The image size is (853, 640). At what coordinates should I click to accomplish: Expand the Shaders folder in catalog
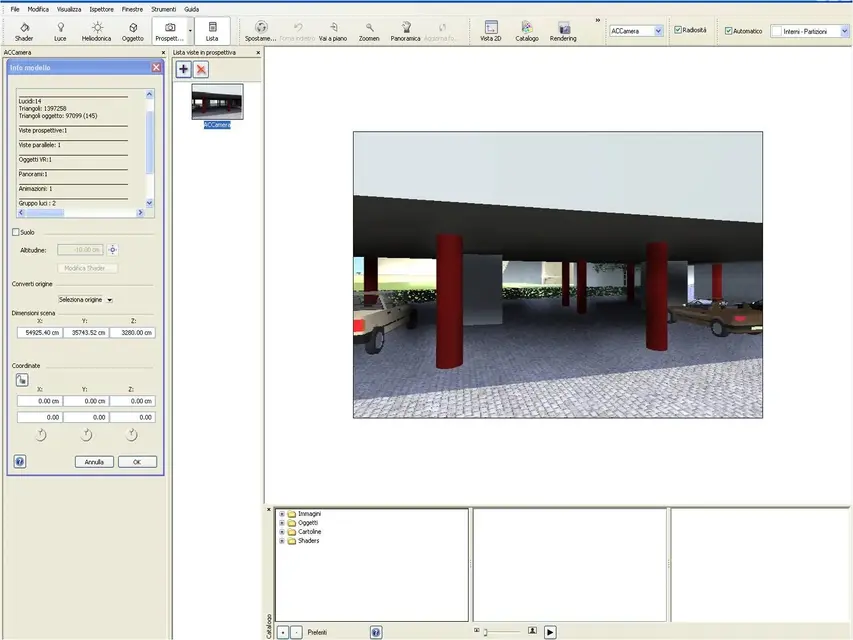coord(282,541)
